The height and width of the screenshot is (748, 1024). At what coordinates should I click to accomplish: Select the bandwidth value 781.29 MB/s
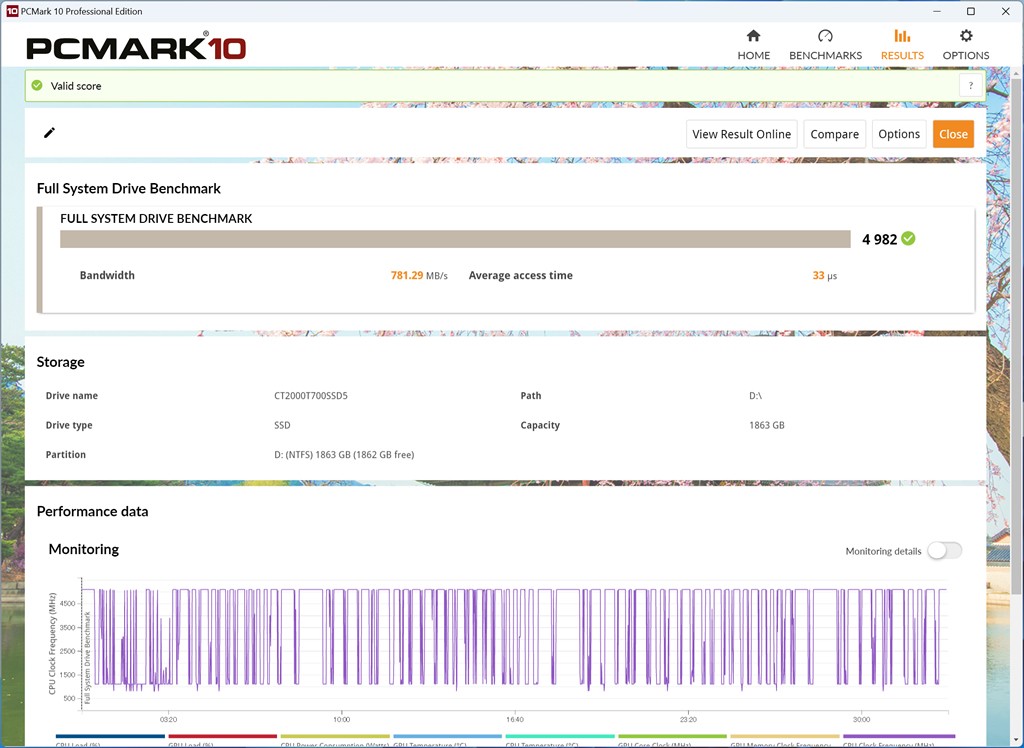tap(419, 276)
